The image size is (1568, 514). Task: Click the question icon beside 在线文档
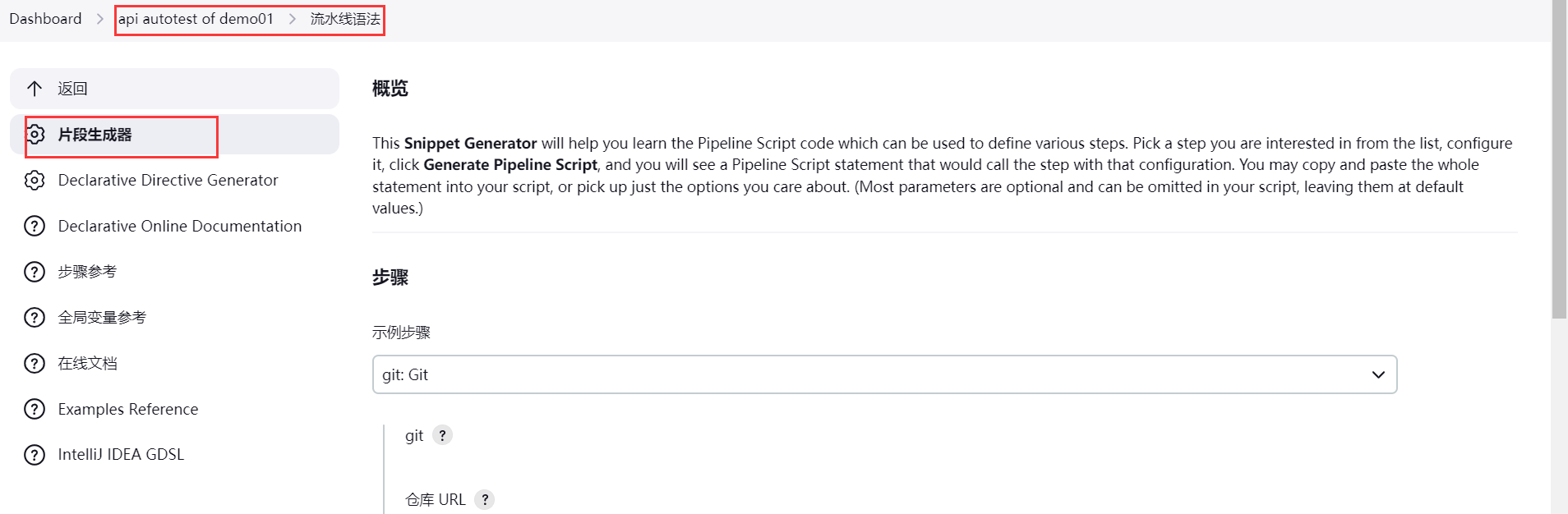35,363
